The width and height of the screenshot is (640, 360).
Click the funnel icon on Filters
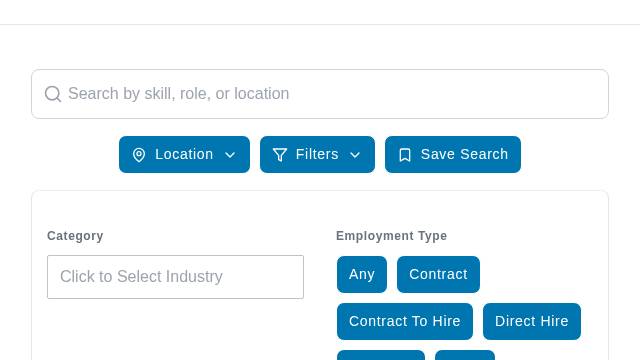280,155
